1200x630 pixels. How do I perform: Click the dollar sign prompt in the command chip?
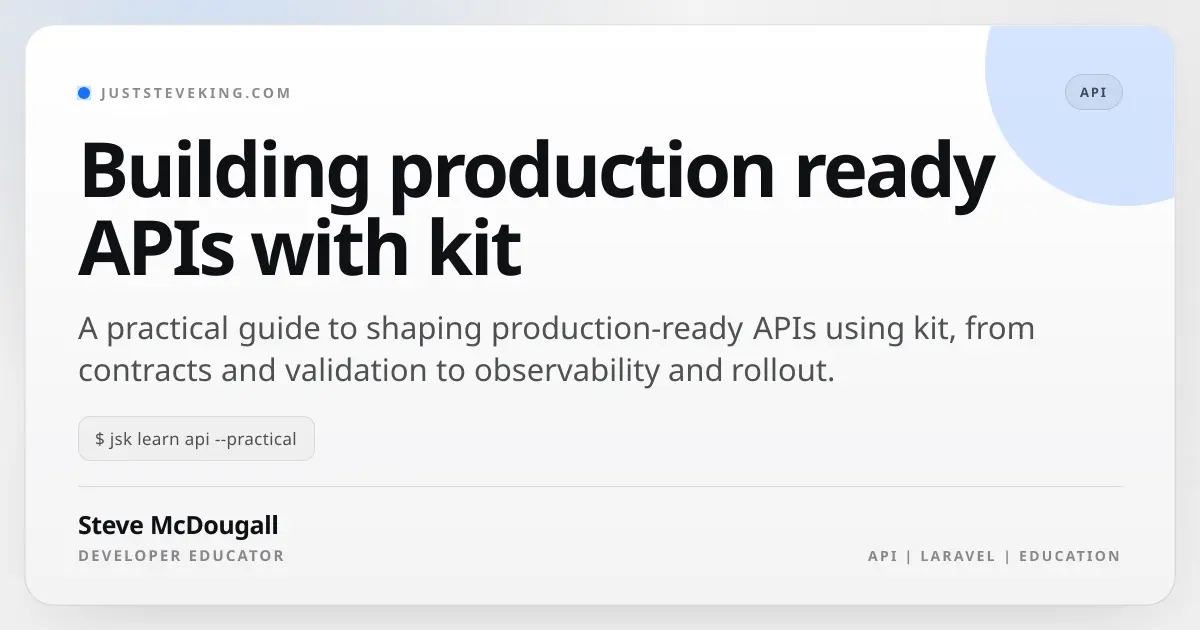(x=100, y=439)
